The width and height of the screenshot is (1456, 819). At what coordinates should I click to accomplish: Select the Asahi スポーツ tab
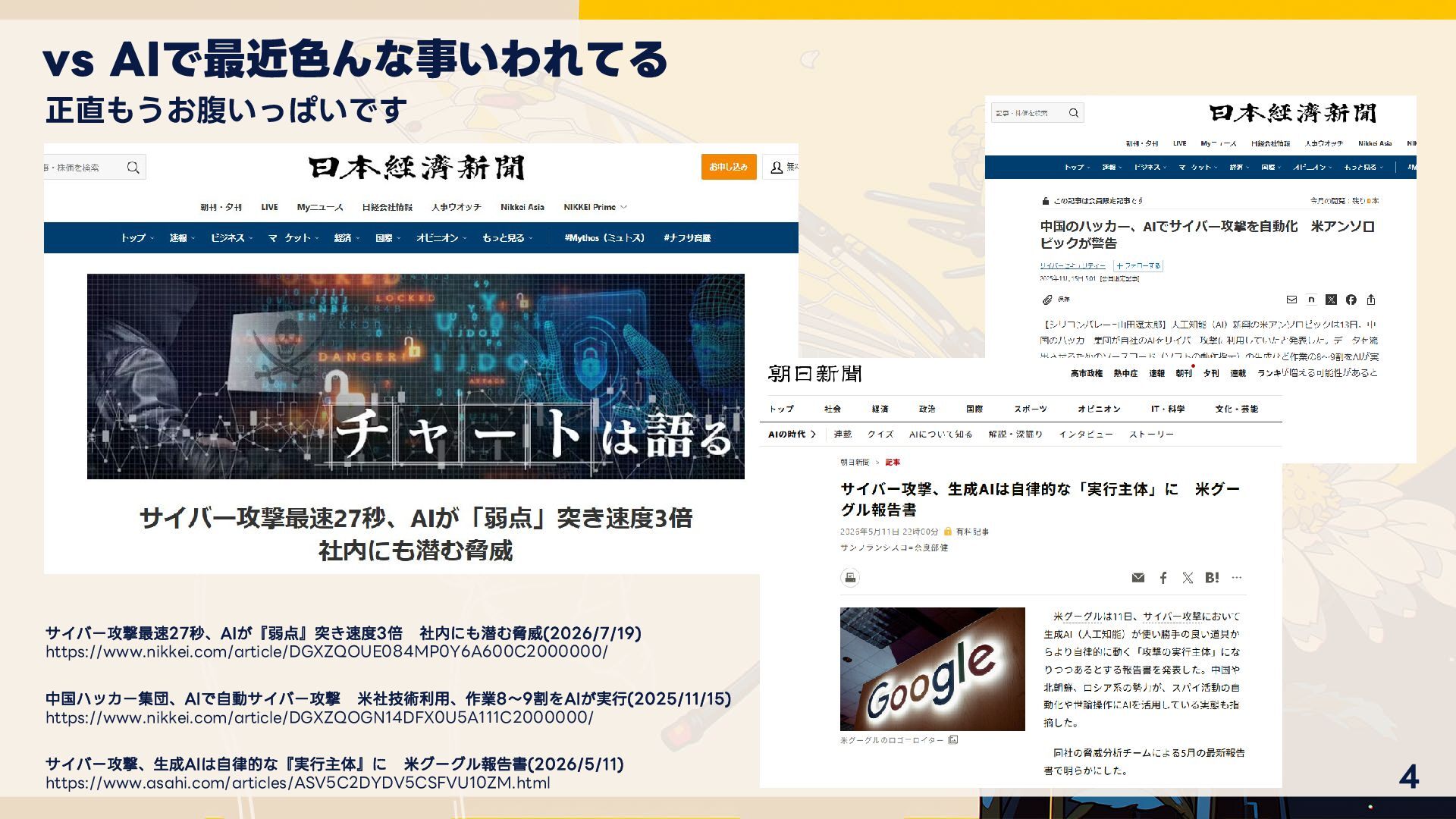1030,409
